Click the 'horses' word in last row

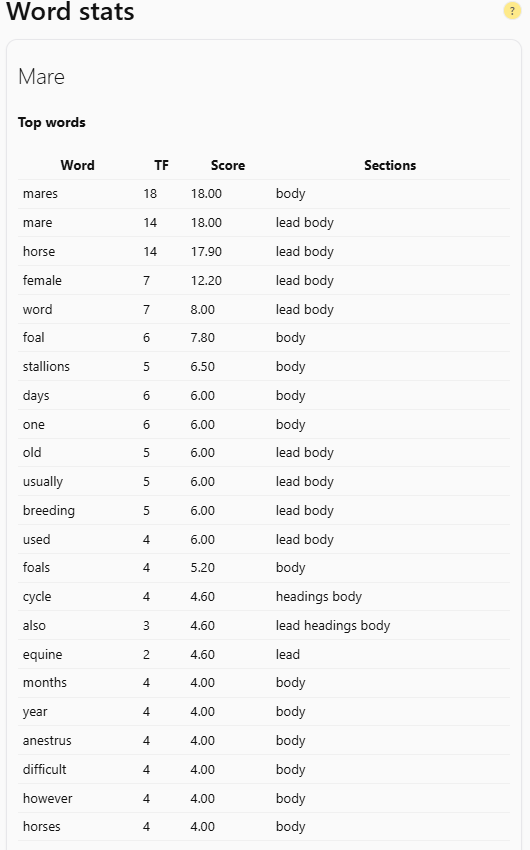tap(42, 827)
